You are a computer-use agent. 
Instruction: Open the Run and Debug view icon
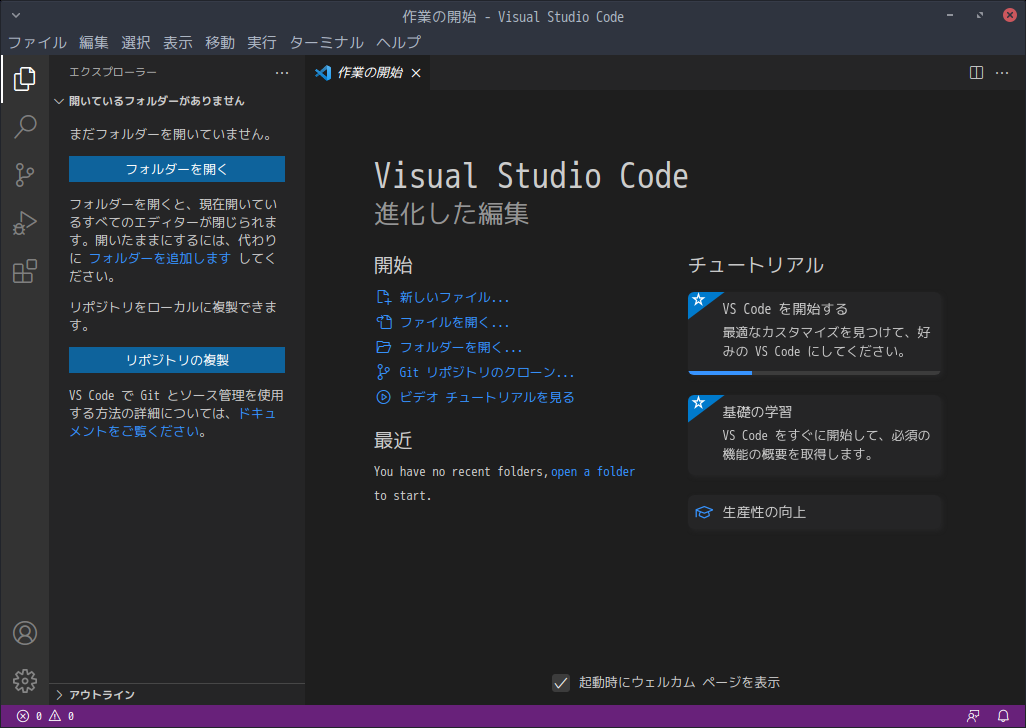(24, 223)
